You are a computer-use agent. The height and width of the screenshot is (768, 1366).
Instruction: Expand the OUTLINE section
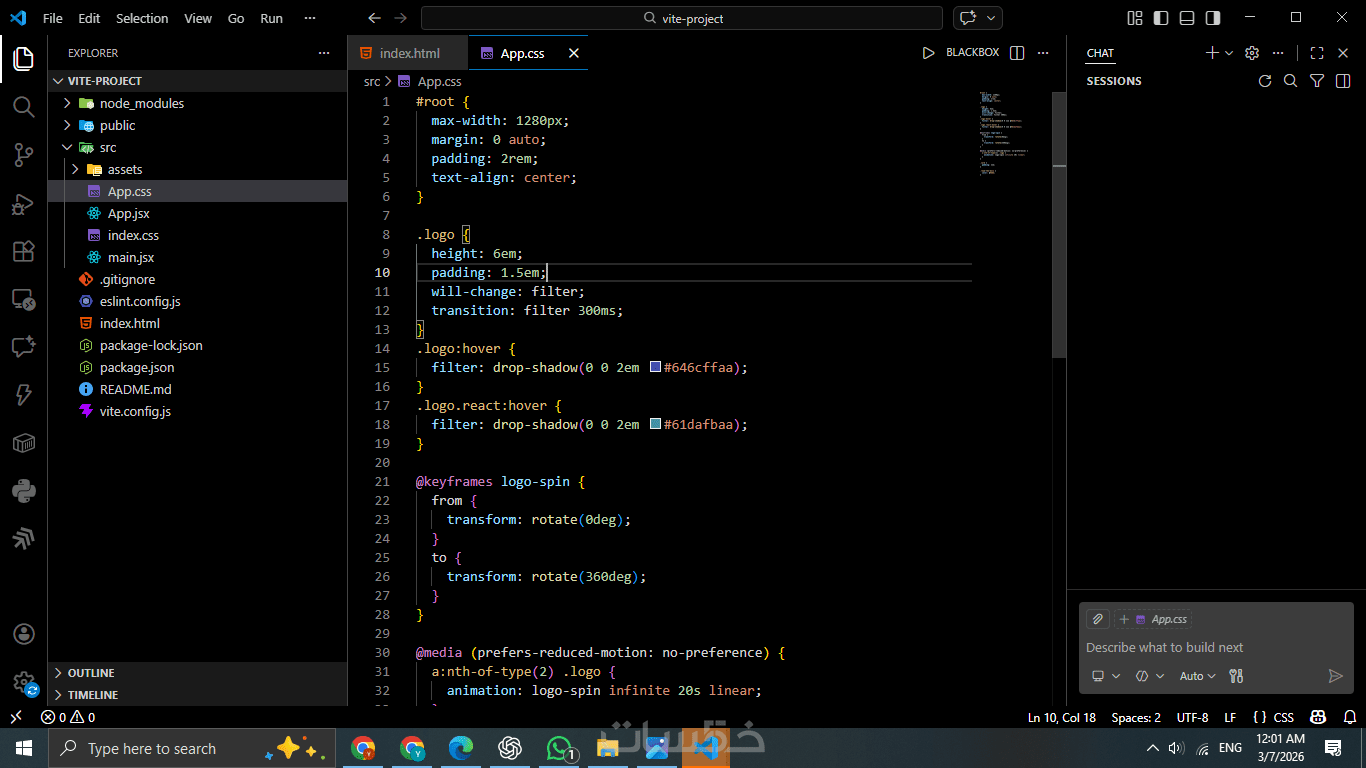[x=91, y=673]
